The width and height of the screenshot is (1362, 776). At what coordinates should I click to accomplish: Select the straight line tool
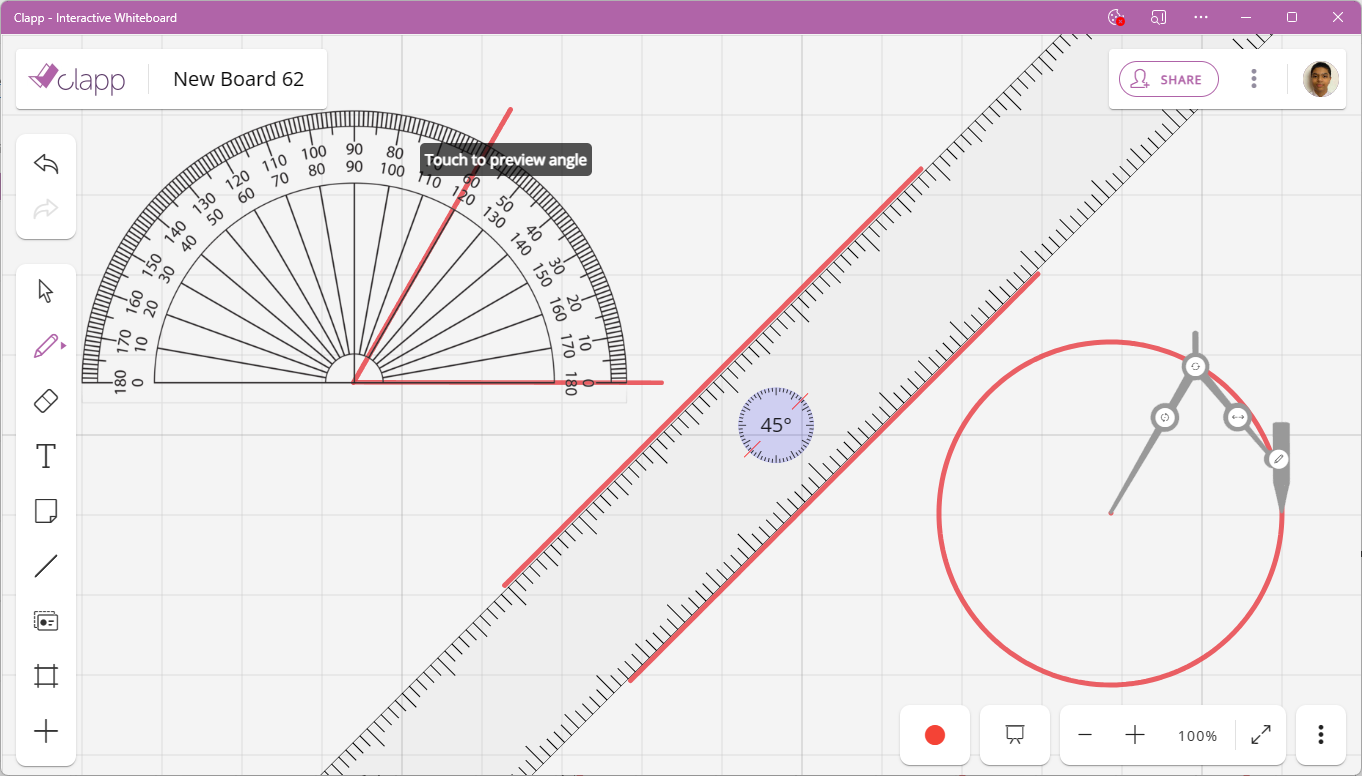pyautogui.click(x=45, y=566)
